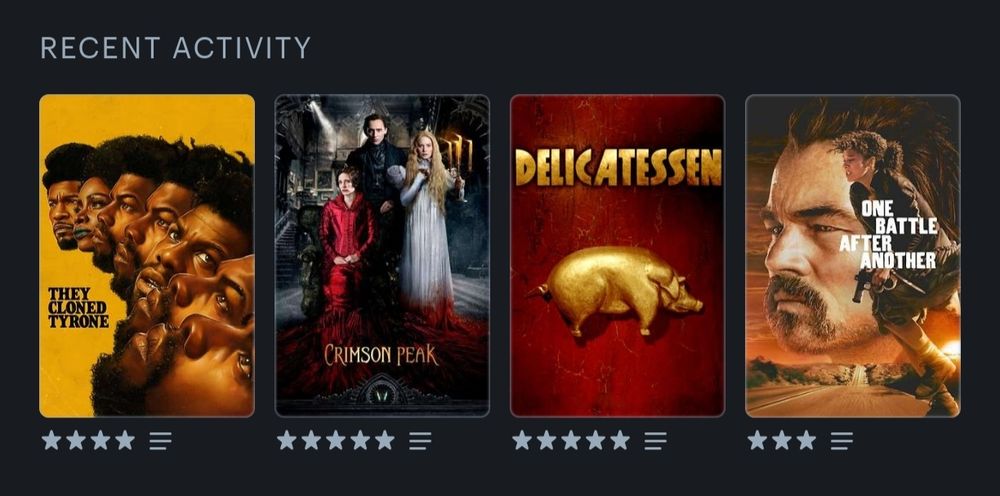Select the first star beneath Crimson Peak
Viewport: 1000px width, 496px height.
[x=287, y=440]
